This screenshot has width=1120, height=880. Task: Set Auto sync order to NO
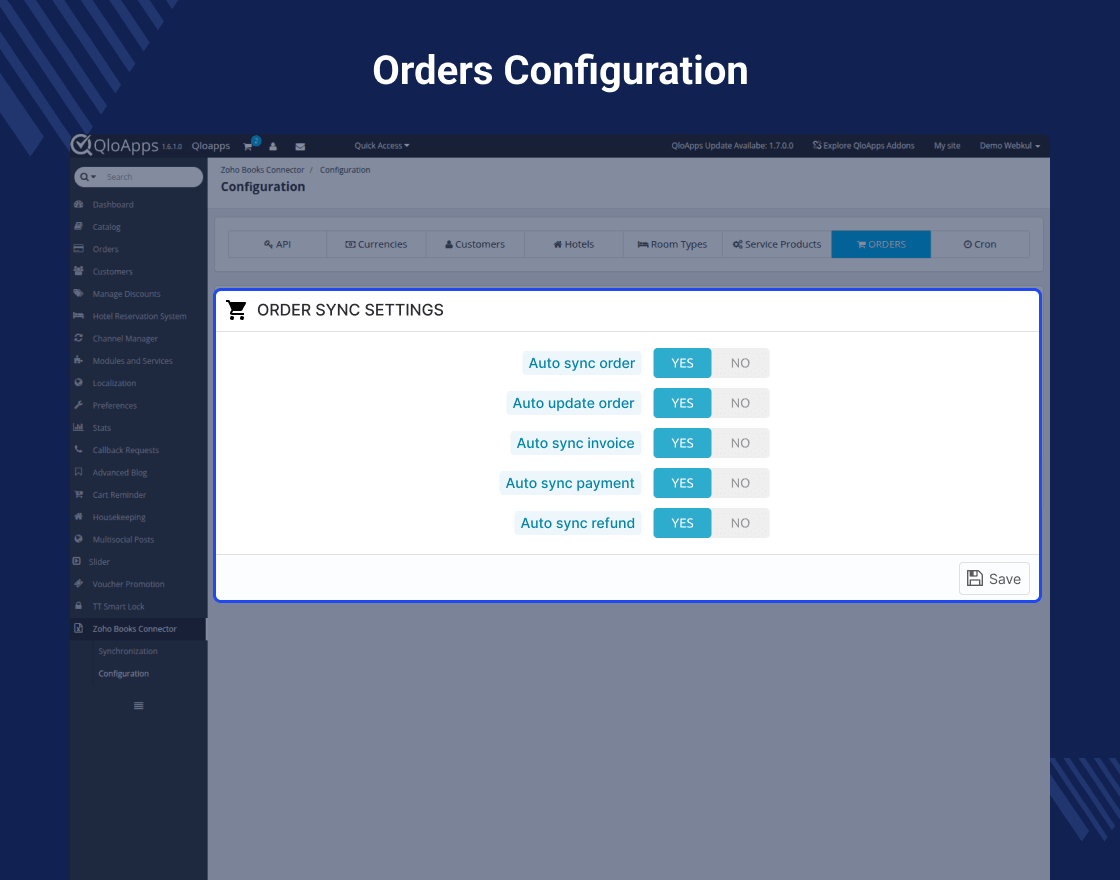click(x=740, y=363)
